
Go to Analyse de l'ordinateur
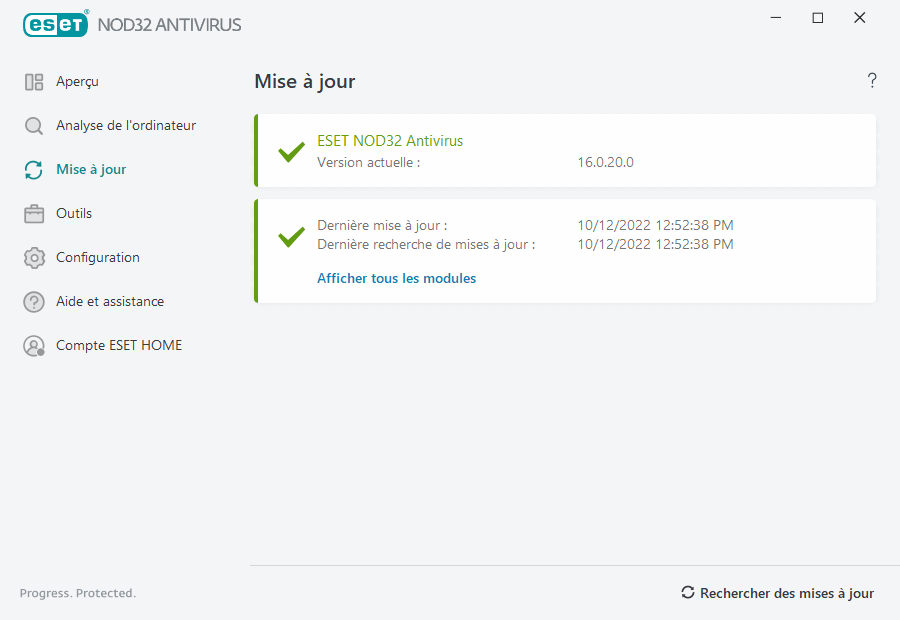126,126
